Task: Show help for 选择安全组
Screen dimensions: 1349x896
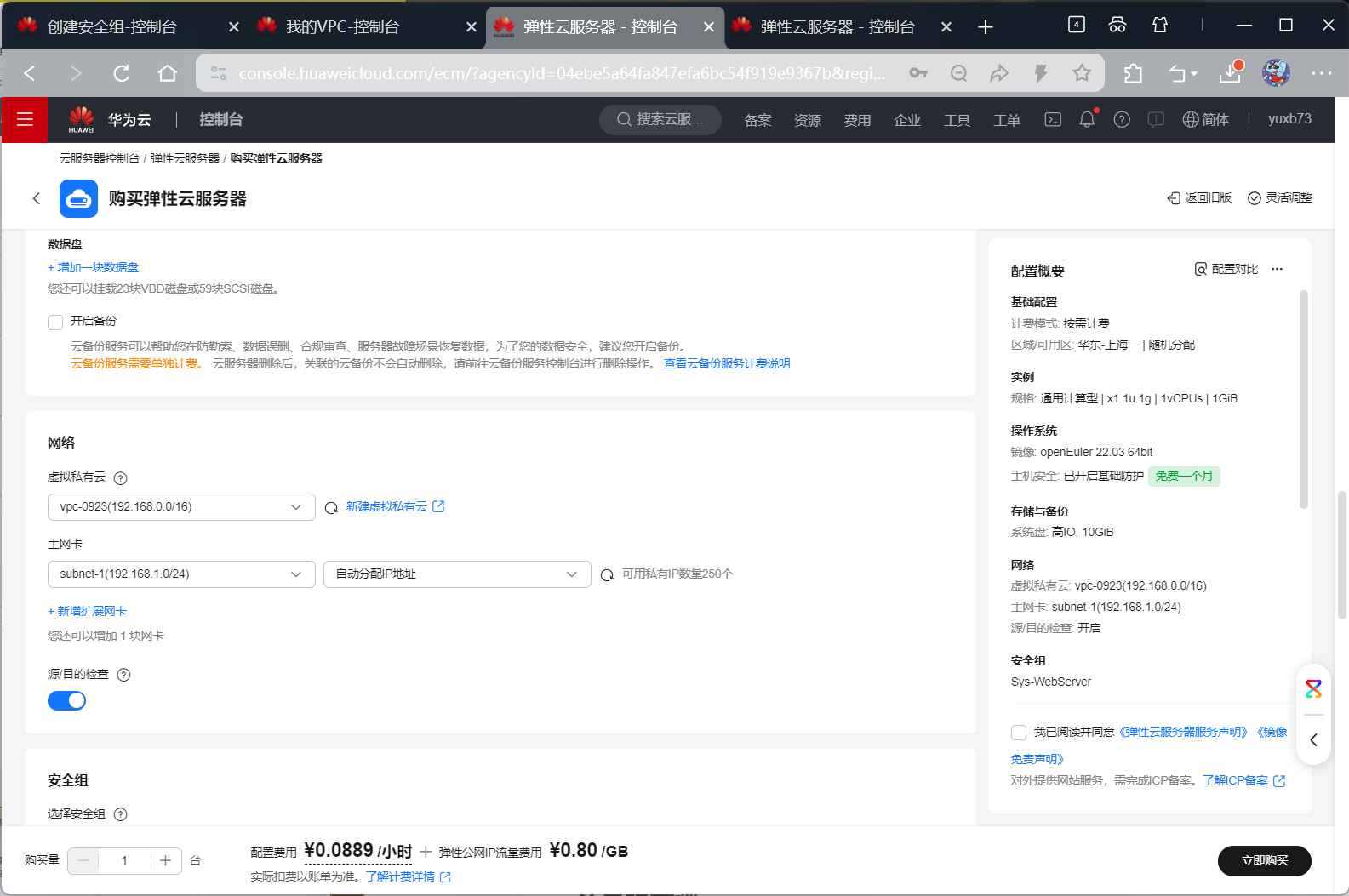Action: (x=120, y=814)
